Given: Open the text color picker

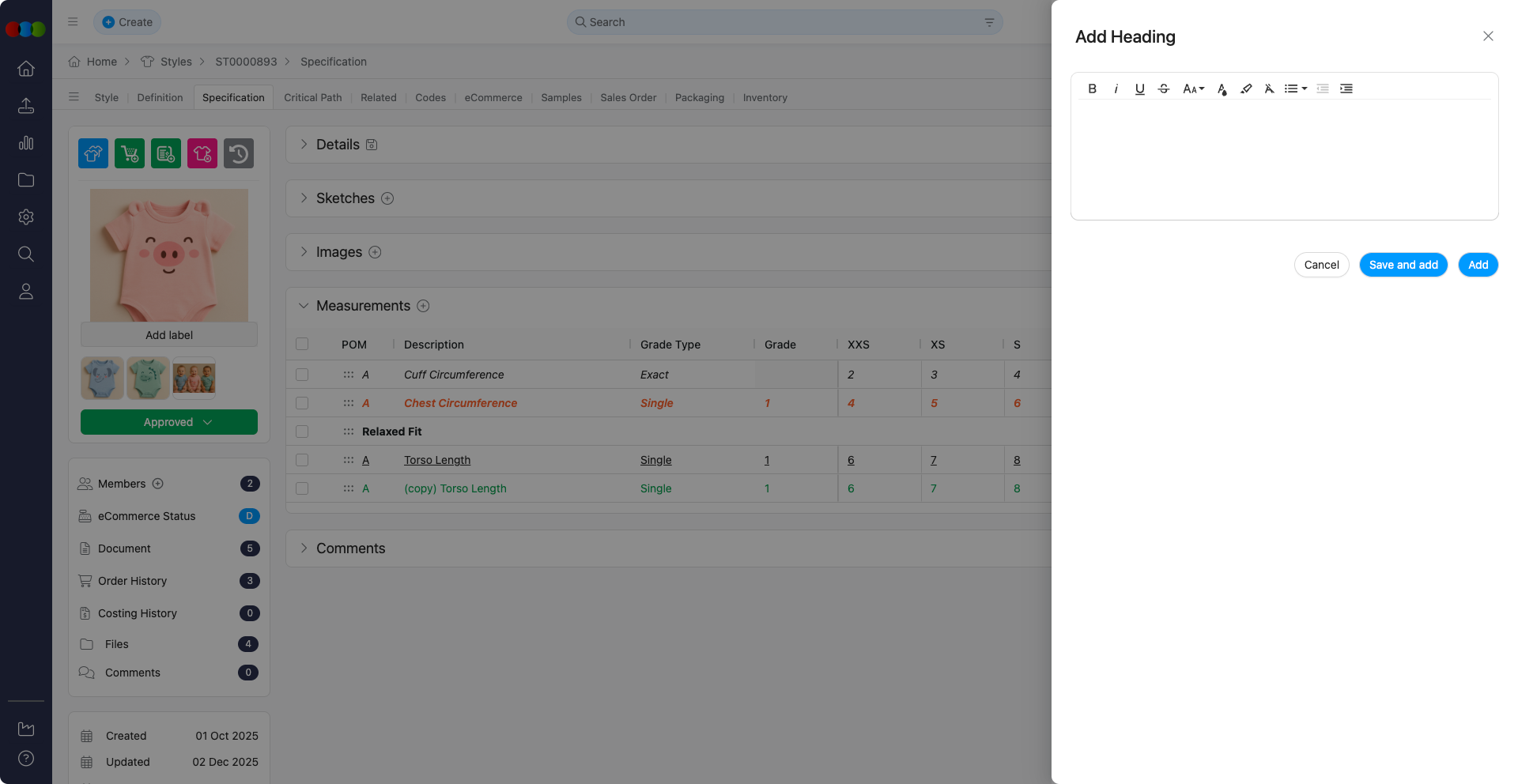Looking at the screenshot, I should 1222,89.
